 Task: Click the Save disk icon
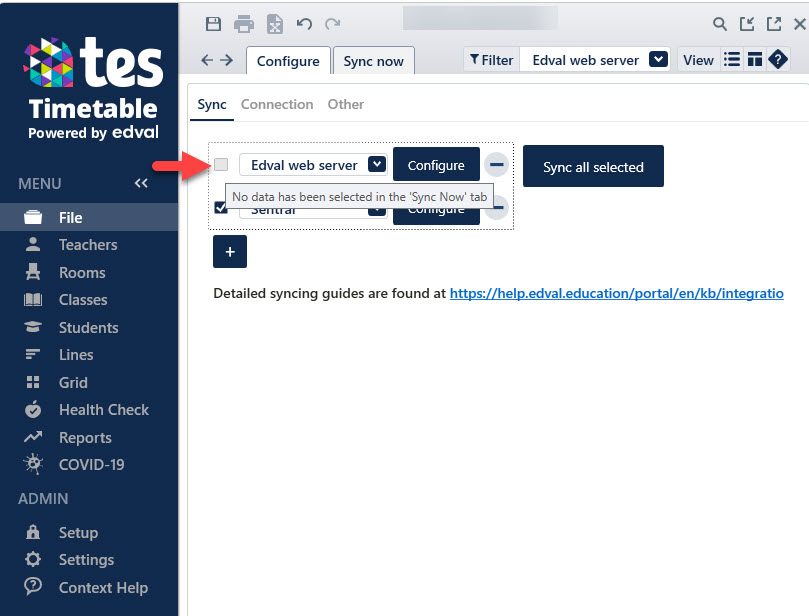[x=213, y=24]
